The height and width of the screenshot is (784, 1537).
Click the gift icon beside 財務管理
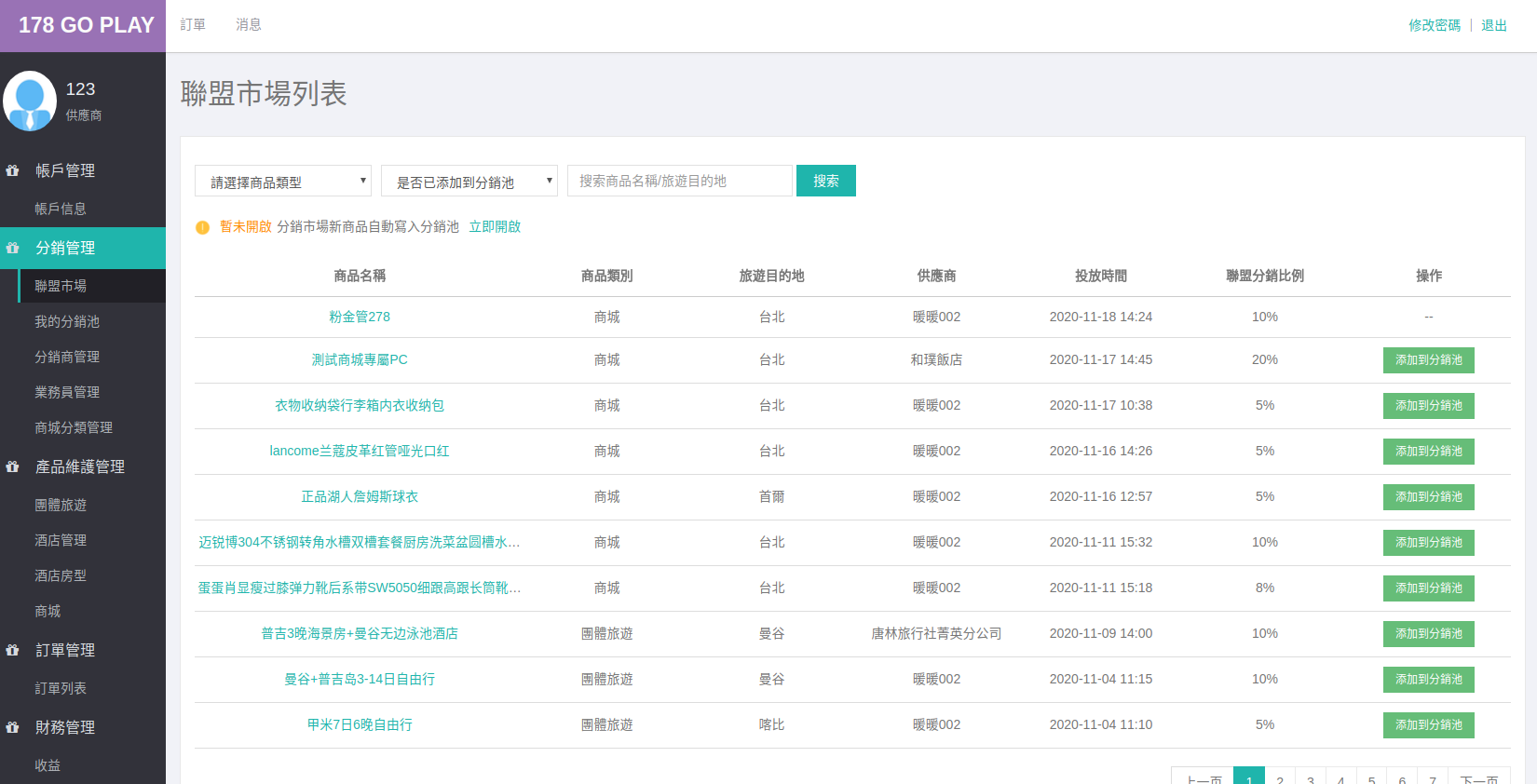[13, 727]
